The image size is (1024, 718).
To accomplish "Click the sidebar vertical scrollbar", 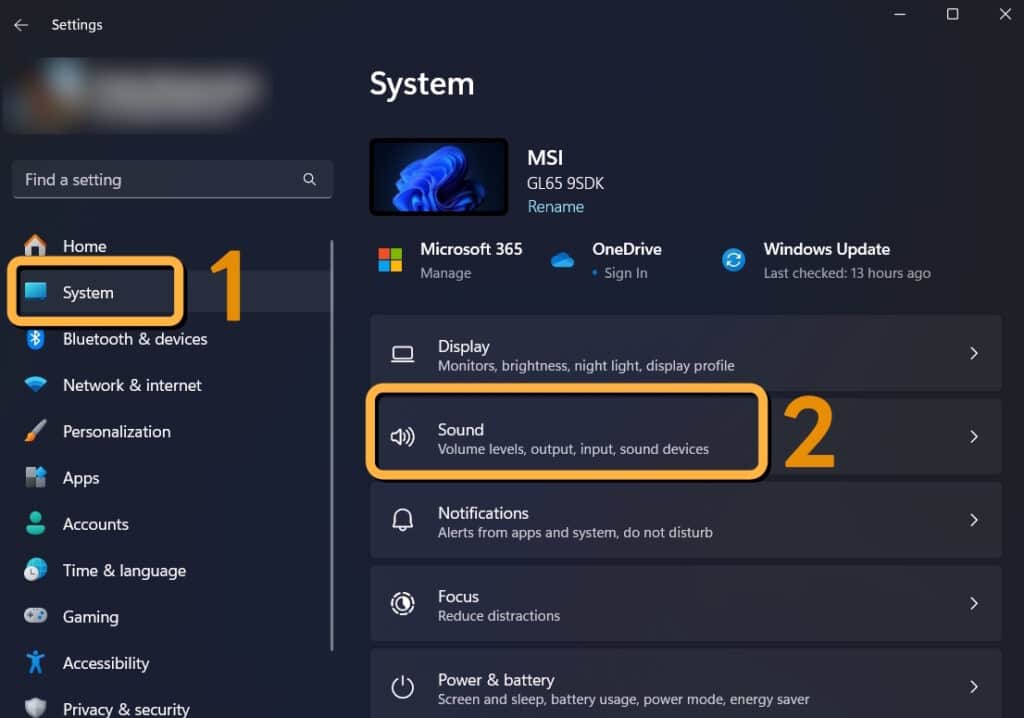I will (x=332, y=446).
